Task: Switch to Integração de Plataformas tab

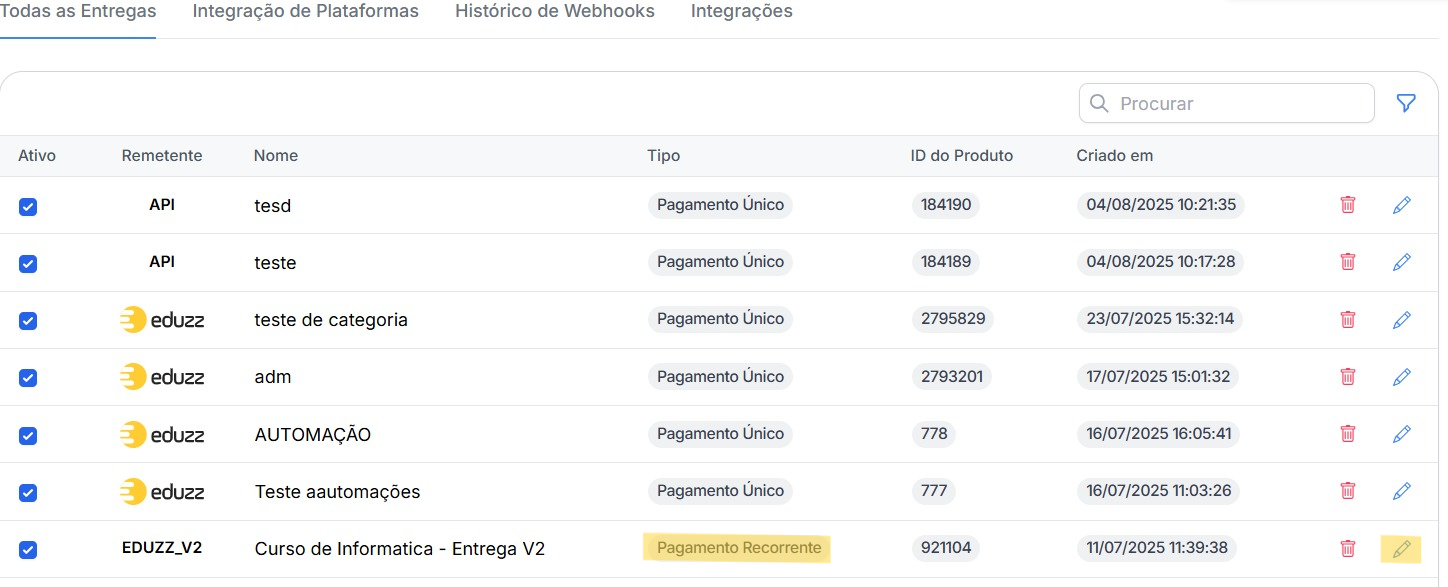Action: point(305,12)
